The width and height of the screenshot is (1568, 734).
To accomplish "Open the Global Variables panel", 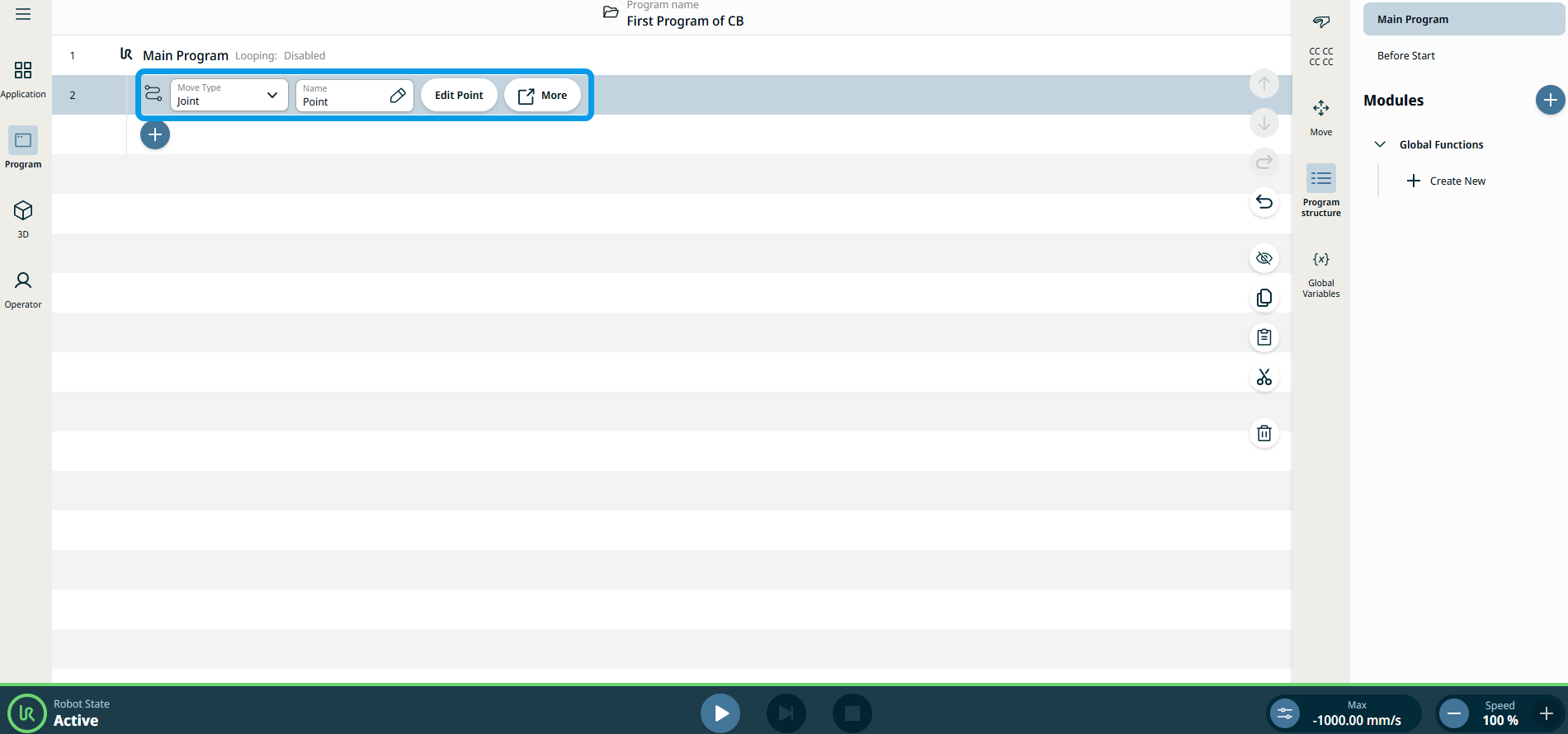I will (1320, 274).
